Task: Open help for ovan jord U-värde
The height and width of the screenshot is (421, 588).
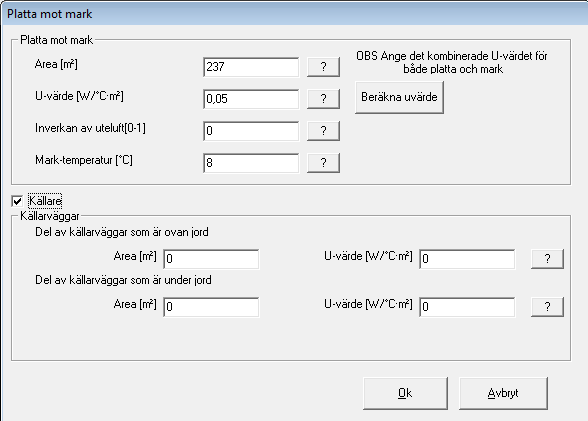Action: (547, 259)
